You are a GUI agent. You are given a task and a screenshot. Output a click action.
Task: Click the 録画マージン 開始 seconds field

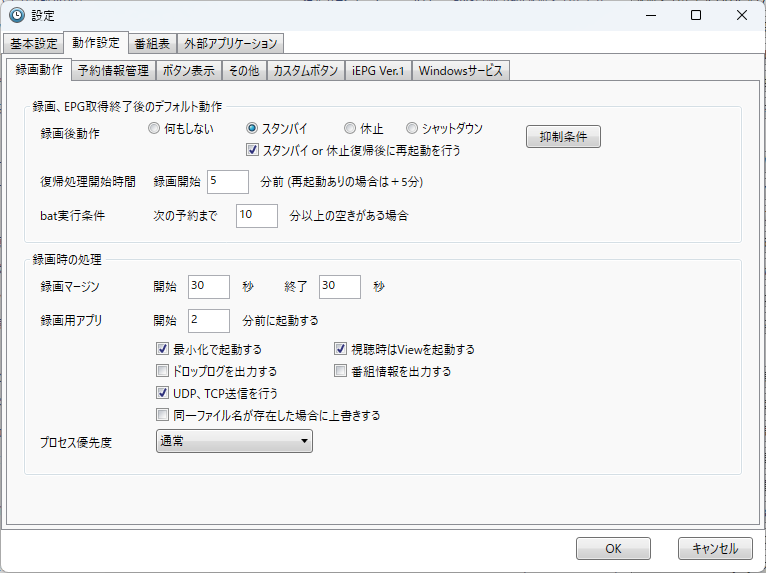[x=209, y=287]
